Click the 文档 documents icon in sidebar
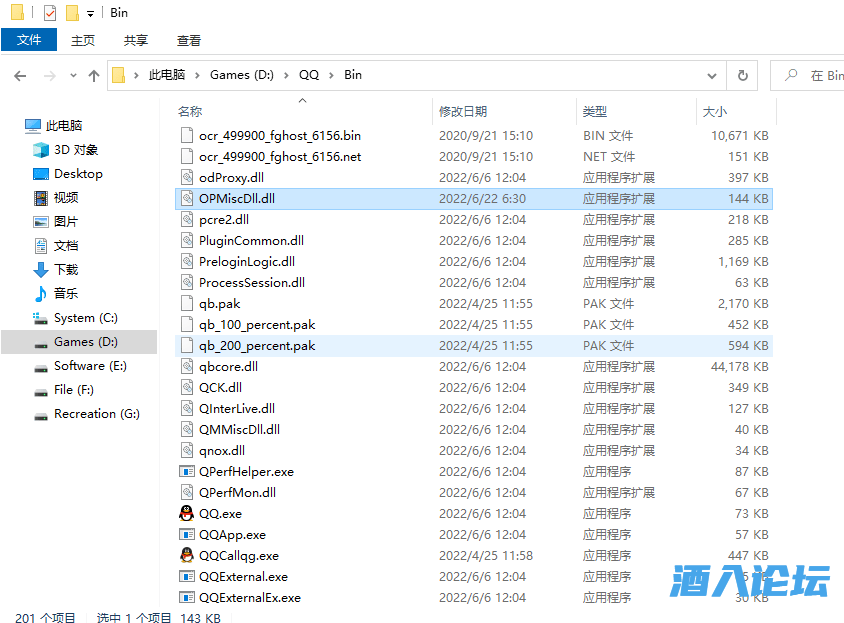 (x=41, y=246)
